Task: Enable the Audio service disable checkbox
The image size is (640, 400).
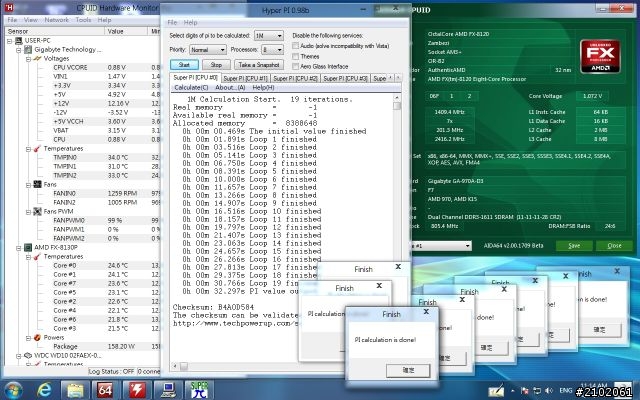Action: click(x=296, y=46)
